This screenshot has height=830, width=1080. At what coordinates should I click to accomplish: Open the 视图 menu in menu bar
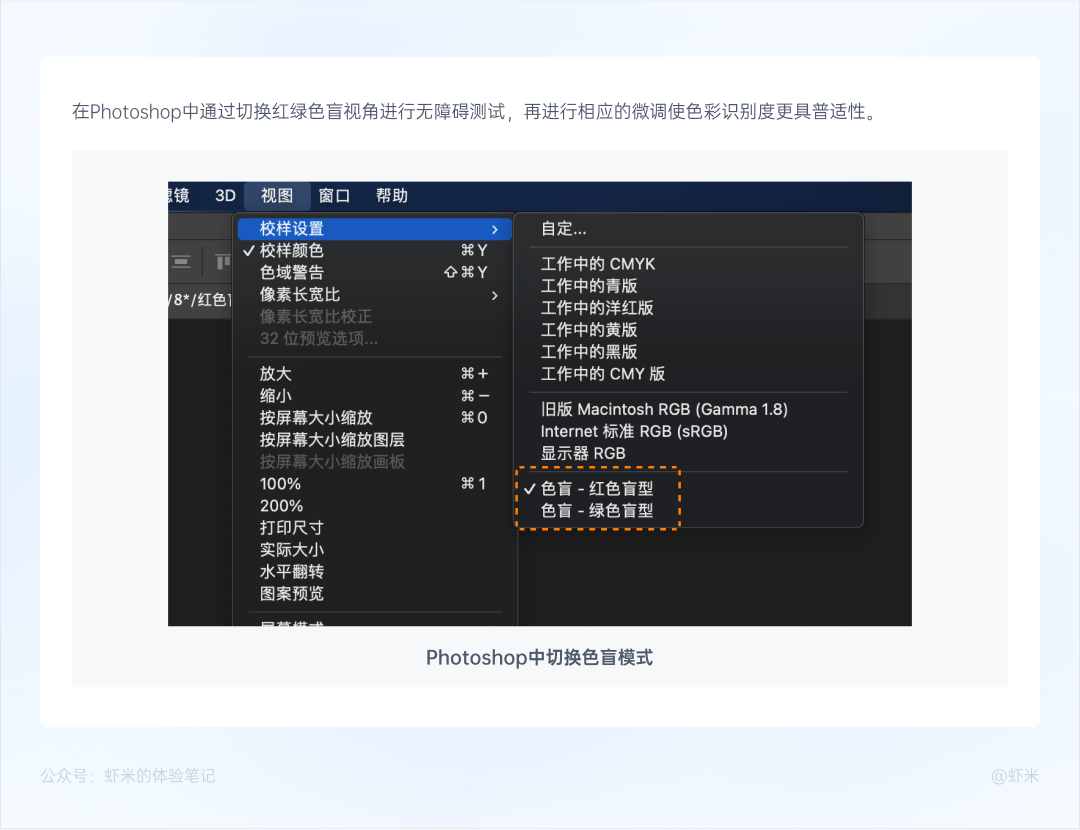tap(277, 196)
